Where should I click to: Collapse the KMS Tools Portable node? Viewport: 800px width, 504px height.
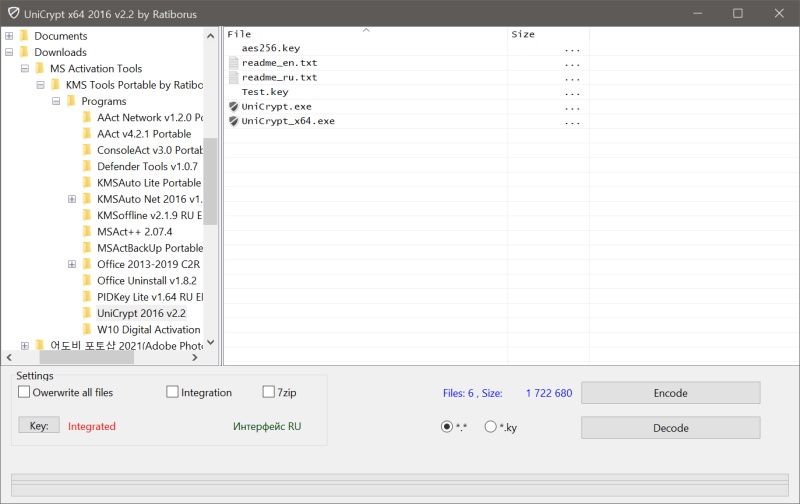pos(40,85)
